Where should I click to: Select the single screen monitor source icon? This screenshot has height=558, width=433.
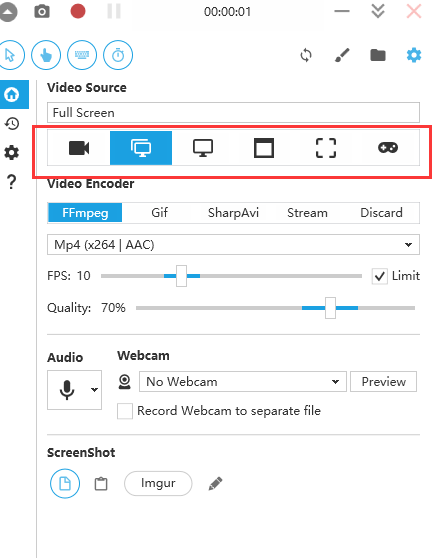203,148
